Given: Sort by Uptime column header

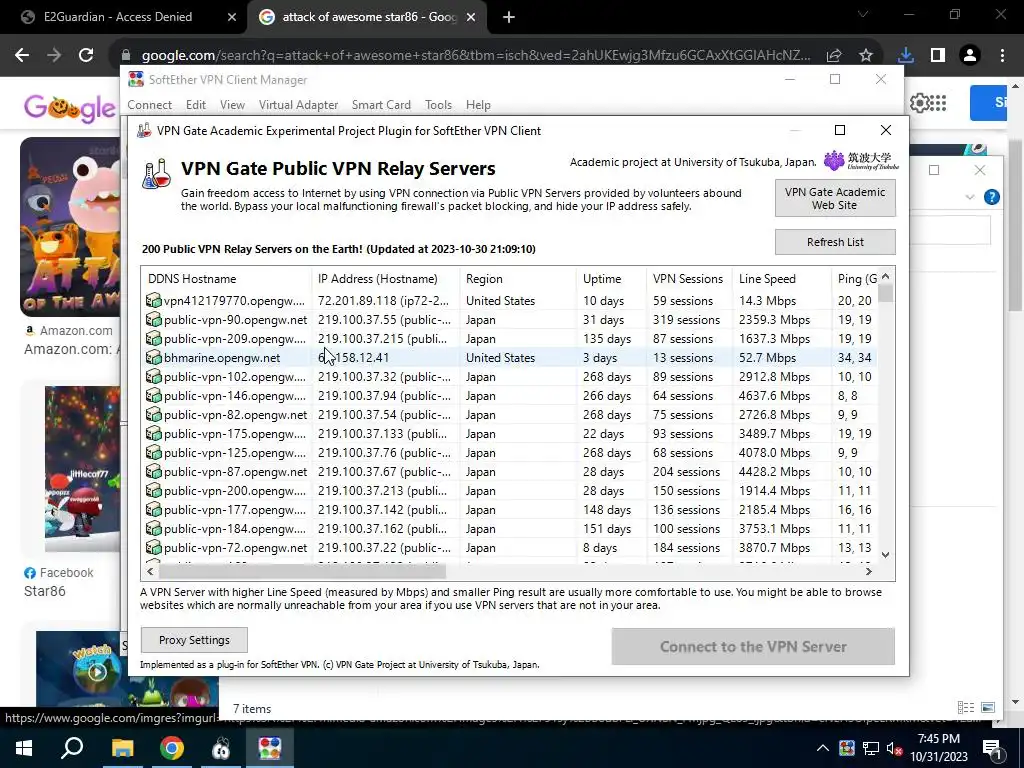Looking at the screenshot, I should point(611,279).
